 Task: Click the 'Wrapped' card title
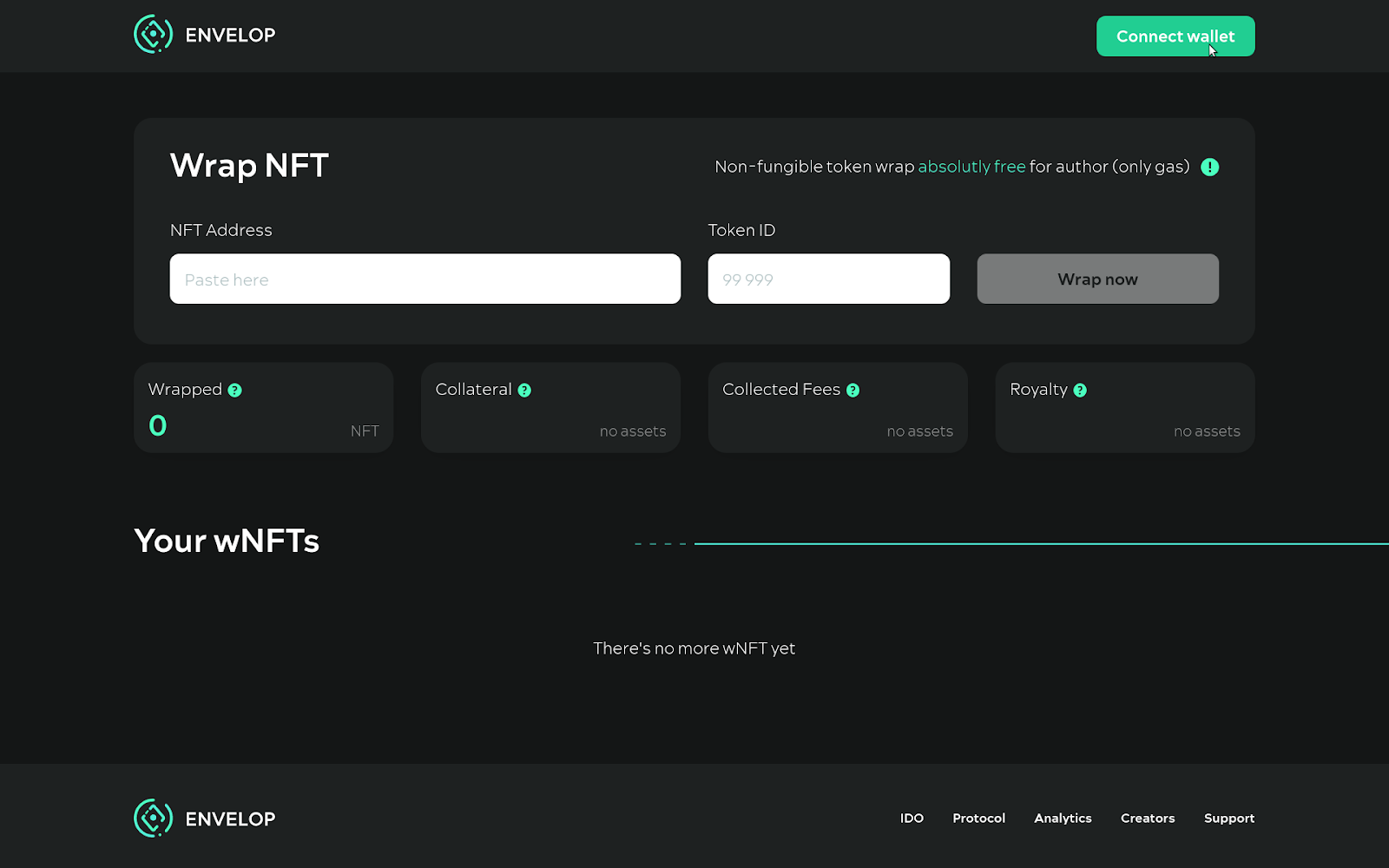point(185,390)
